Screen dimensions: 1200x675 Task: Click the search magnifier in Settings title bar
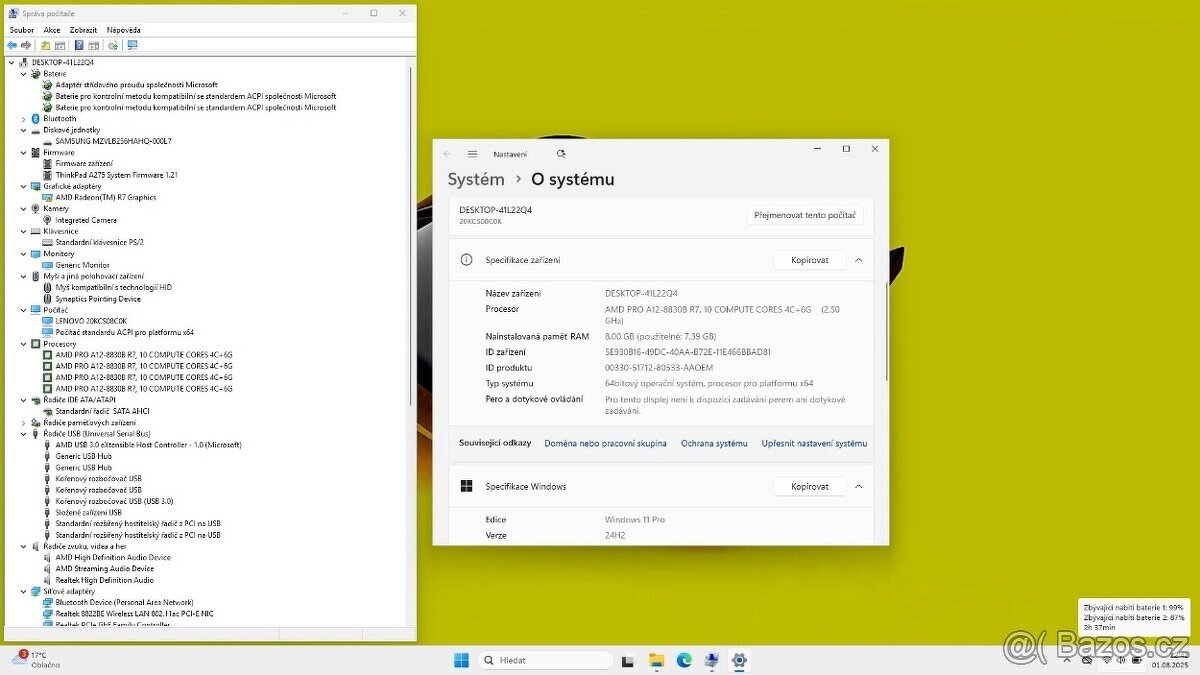pos(561,153)
